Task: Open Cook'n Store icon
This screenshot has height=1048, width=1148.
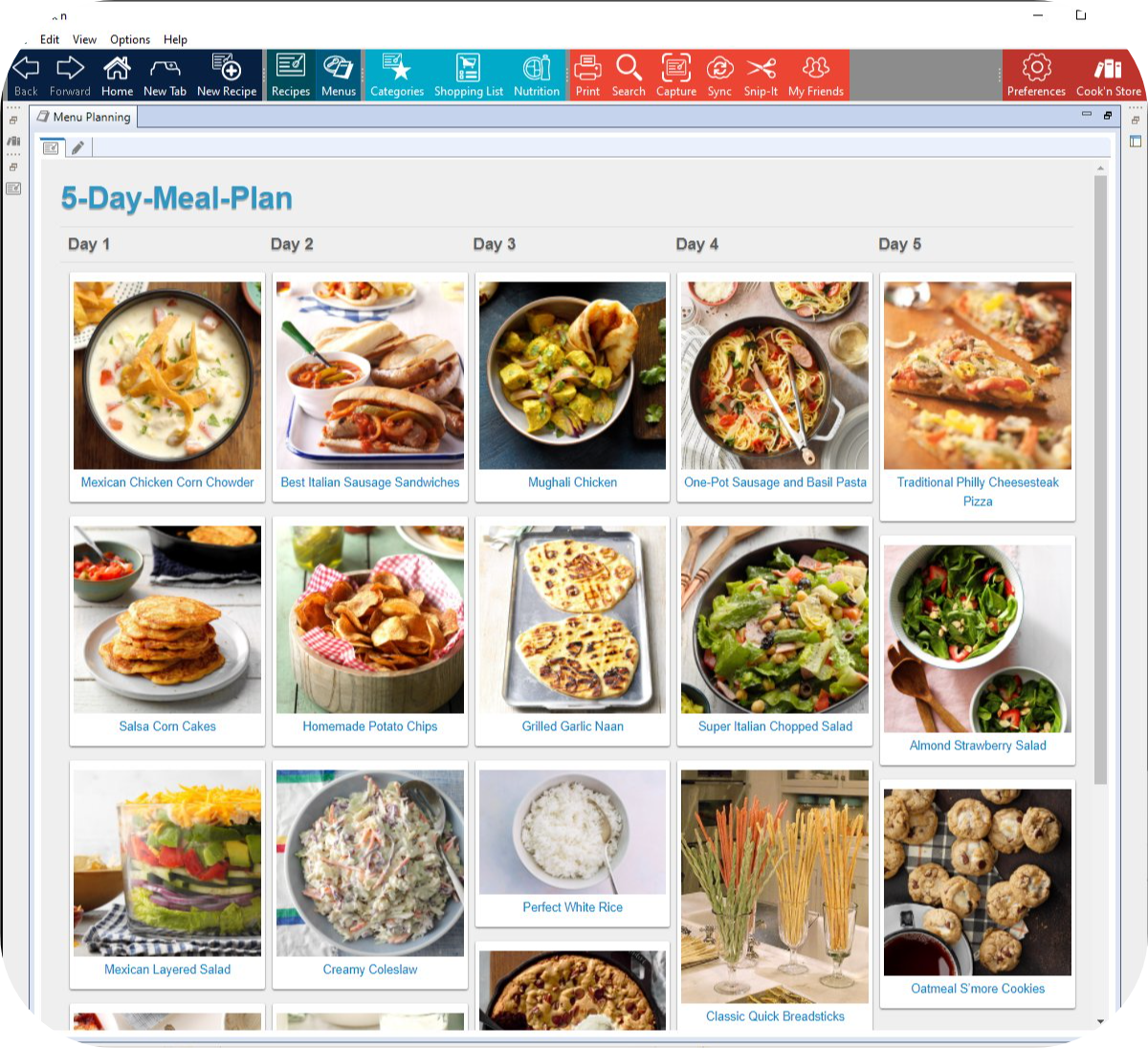Action: click(1108, 76)
